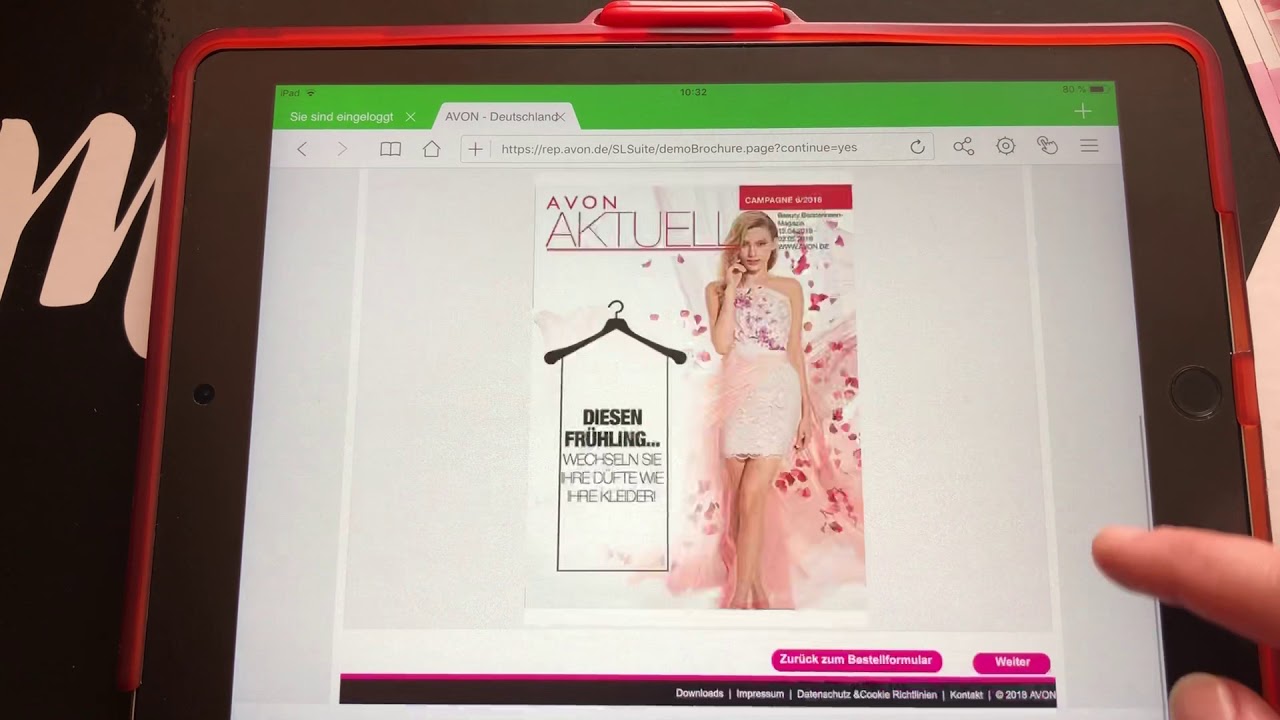
Task: Open browser settings gear icon
Action: (x=1006, y=146)
